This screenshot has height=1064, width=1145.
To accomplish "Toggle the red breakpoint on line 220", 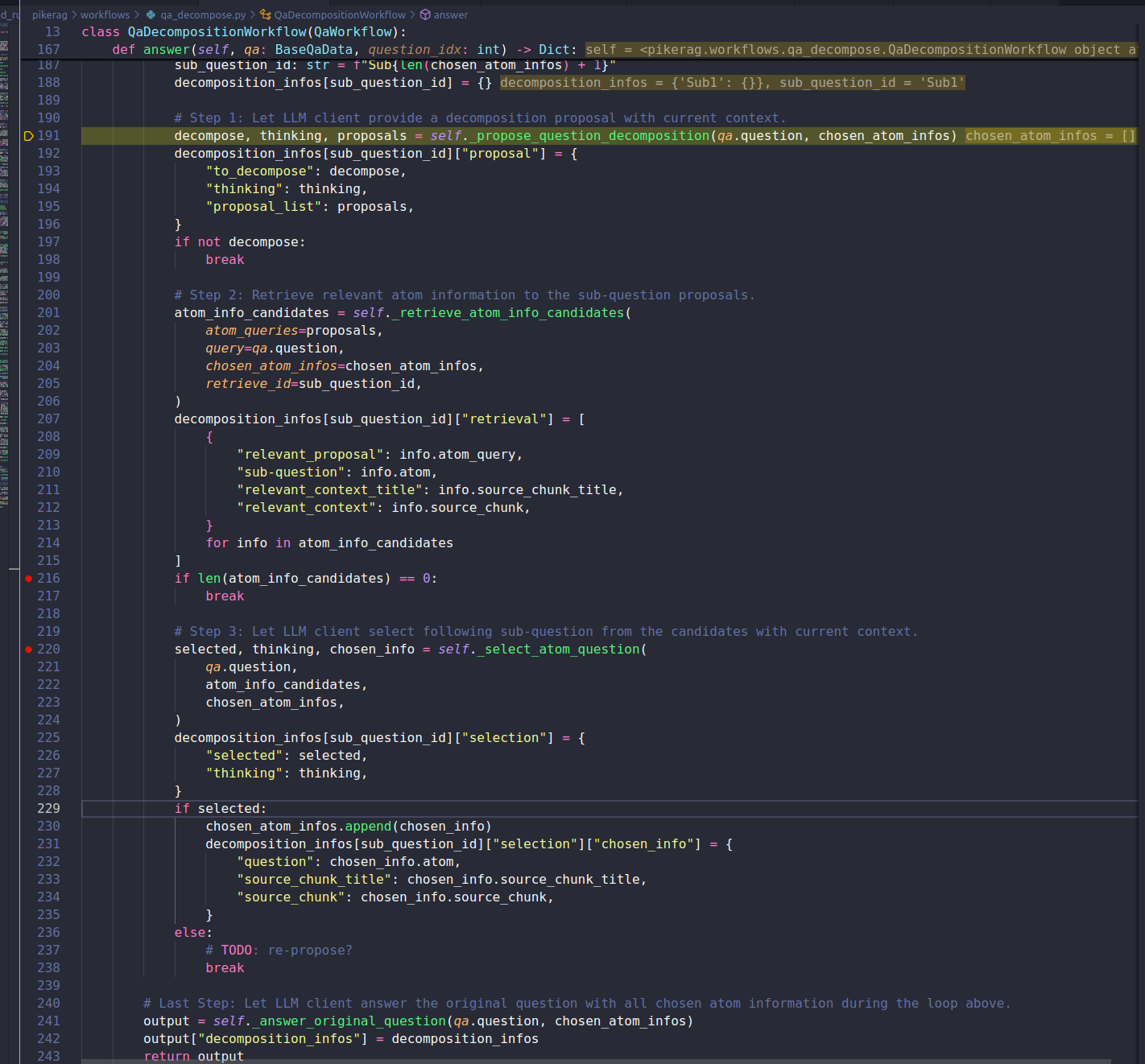I will point(28,650).
